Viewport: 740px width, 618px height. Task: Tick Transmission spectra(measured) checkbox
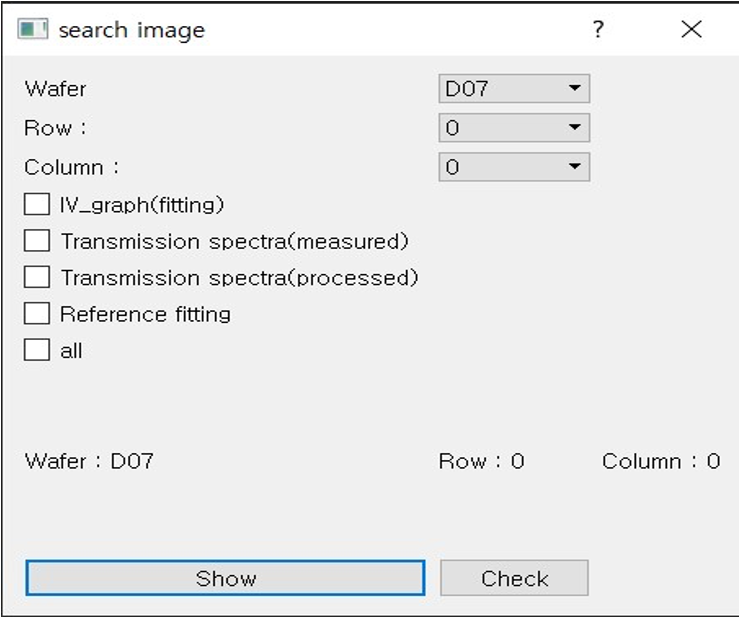(37, 241)
